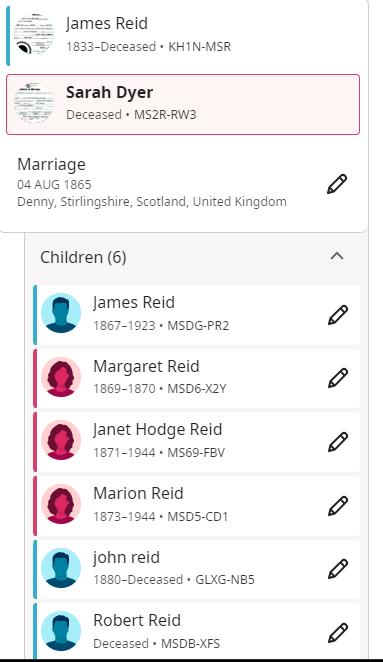383x662 pixels.
Task: Select child James Reid MSDG-PR2
Action: point(134,302)
